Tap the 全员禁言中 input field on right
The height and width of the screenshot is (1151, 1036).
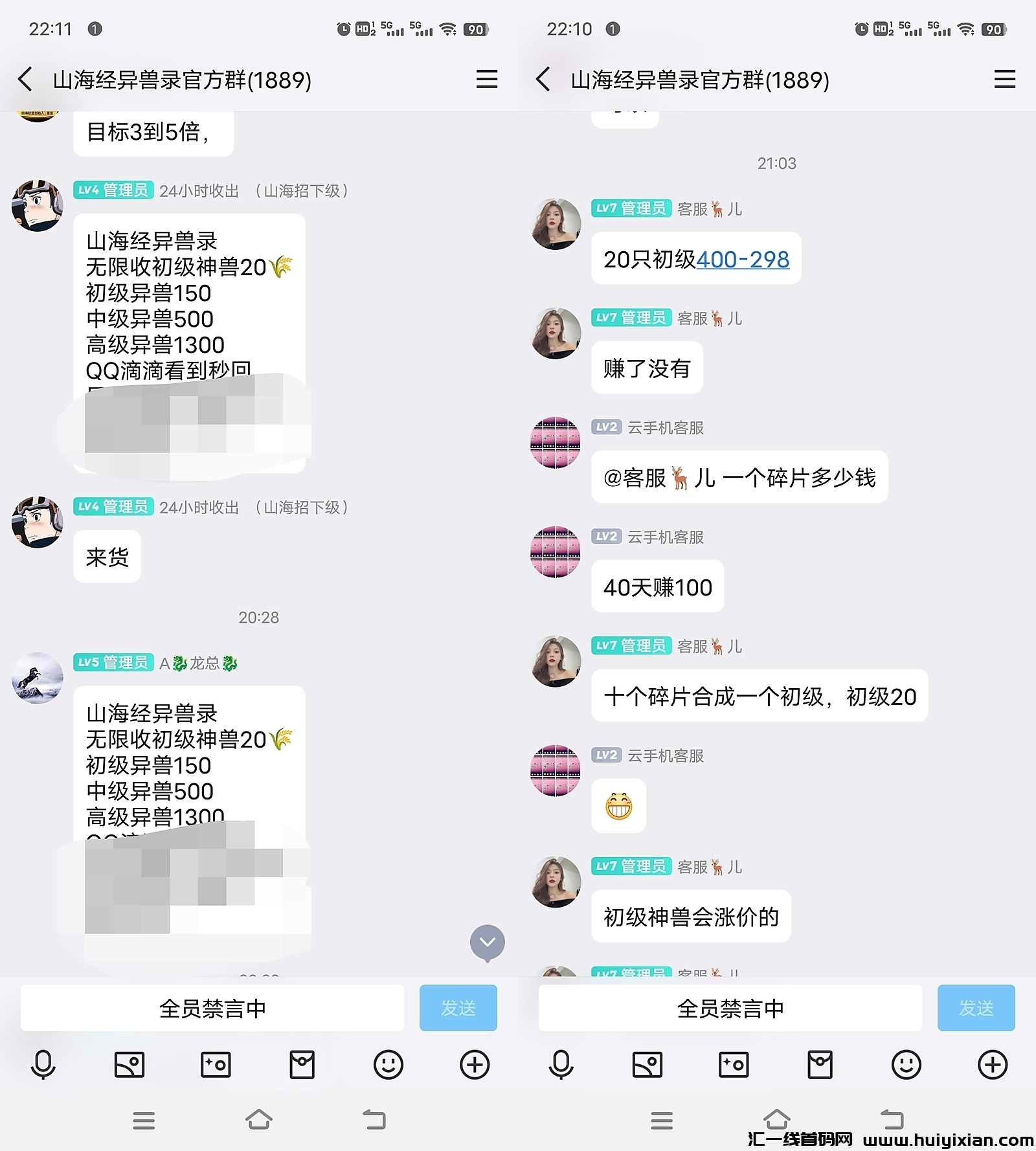pyautogui.click(x=730, y=1008)
